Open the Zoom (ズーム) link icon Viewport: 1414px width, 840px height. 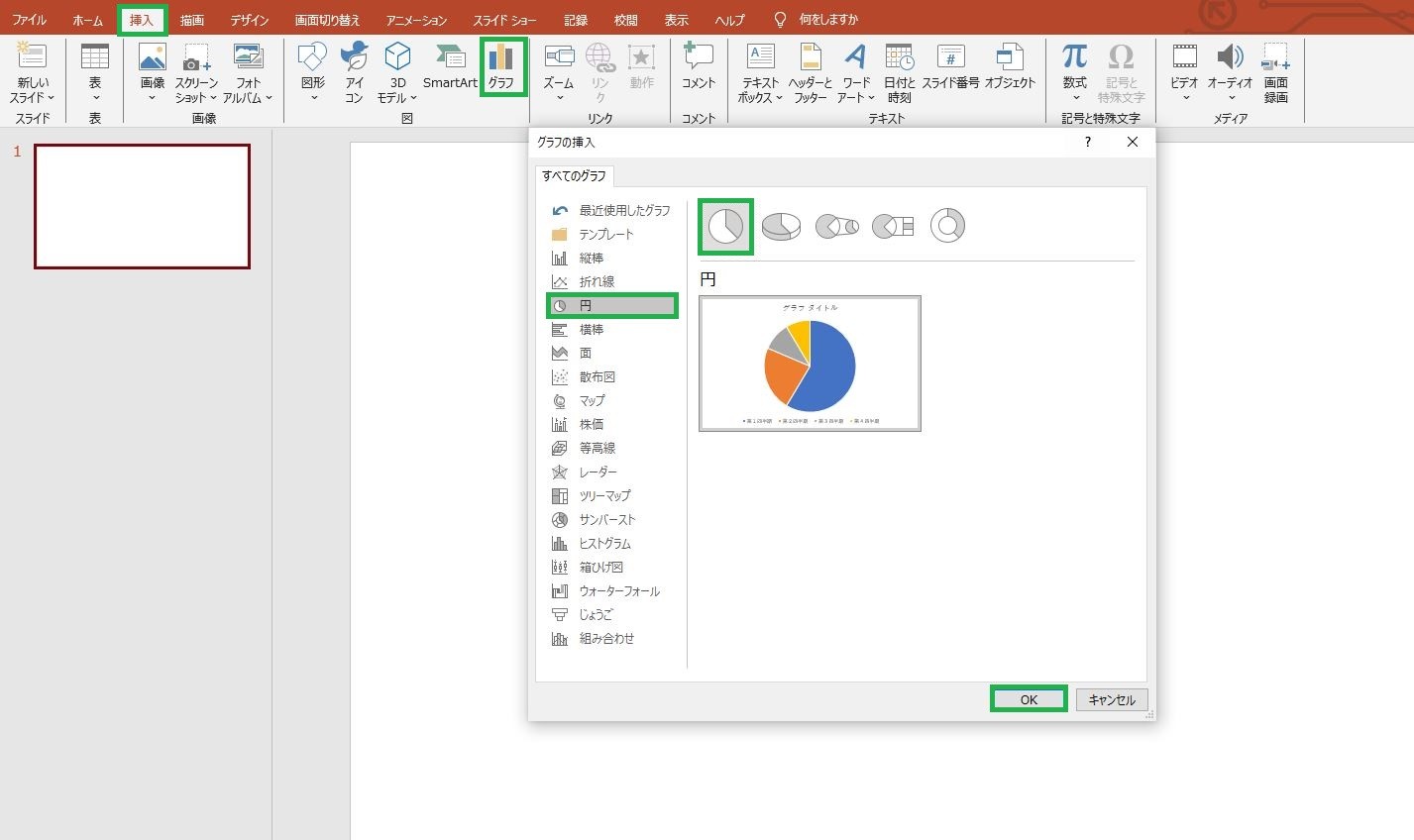(x=559, y=57)
